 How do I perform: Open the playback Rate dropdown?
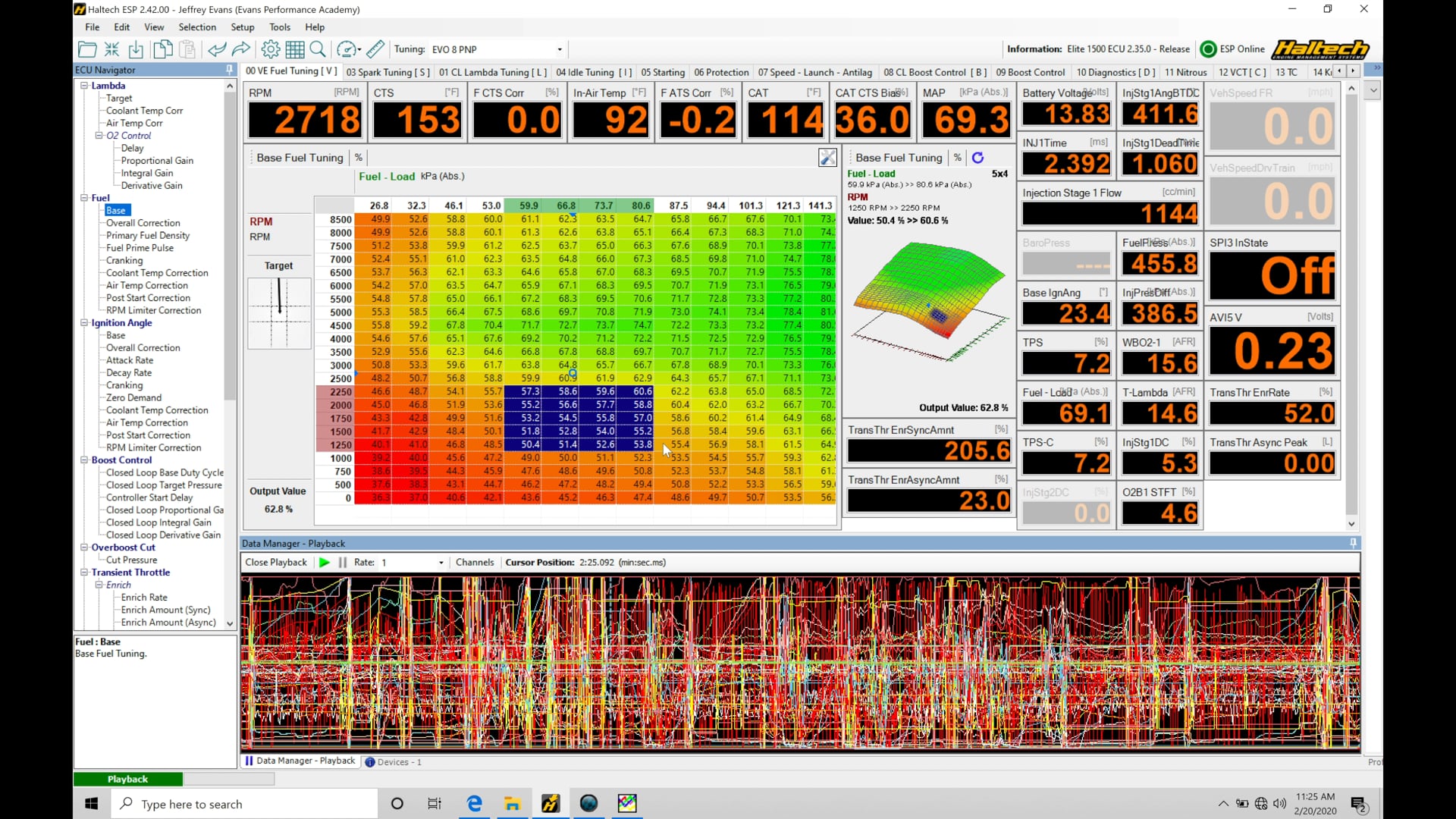coord(442,562)
